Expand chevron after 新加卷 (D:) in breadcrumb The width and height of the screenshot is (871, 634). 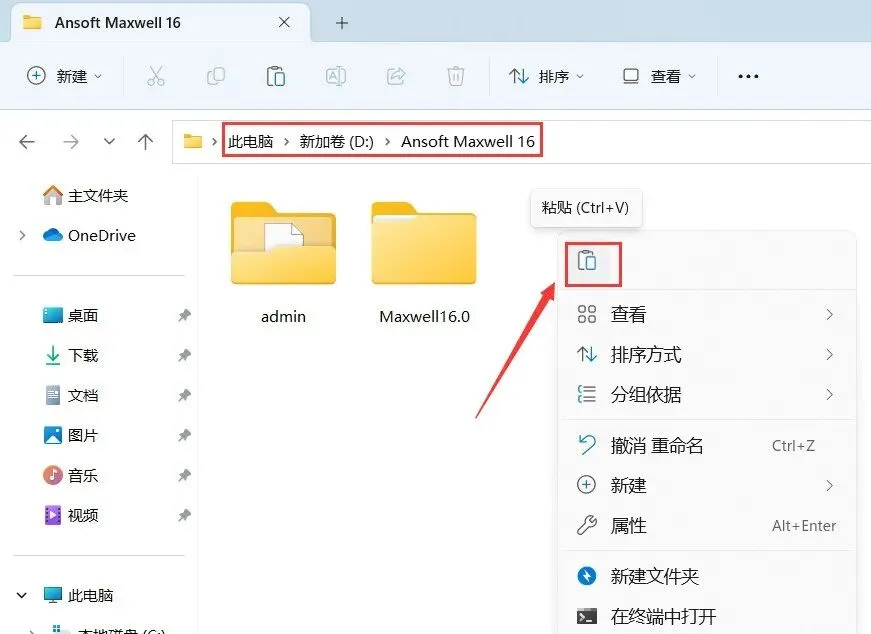(x=388, y=142)
